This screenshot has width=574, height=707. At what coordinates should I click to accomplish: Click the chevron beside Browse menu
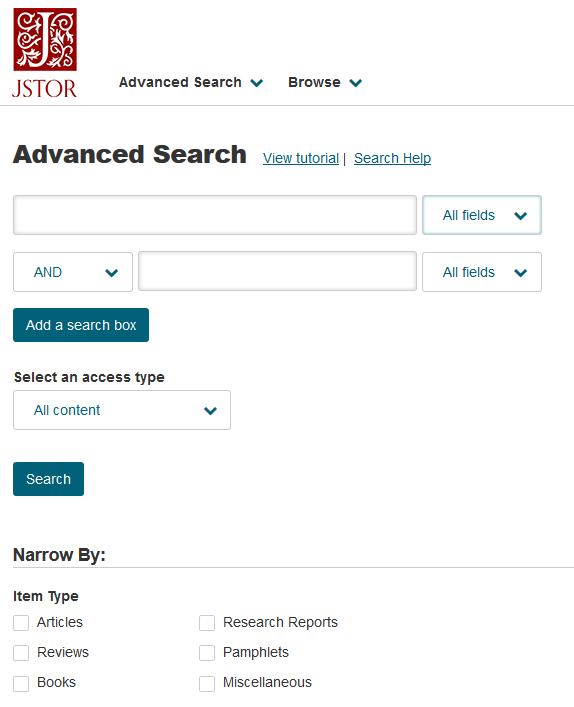click(356, 83)
